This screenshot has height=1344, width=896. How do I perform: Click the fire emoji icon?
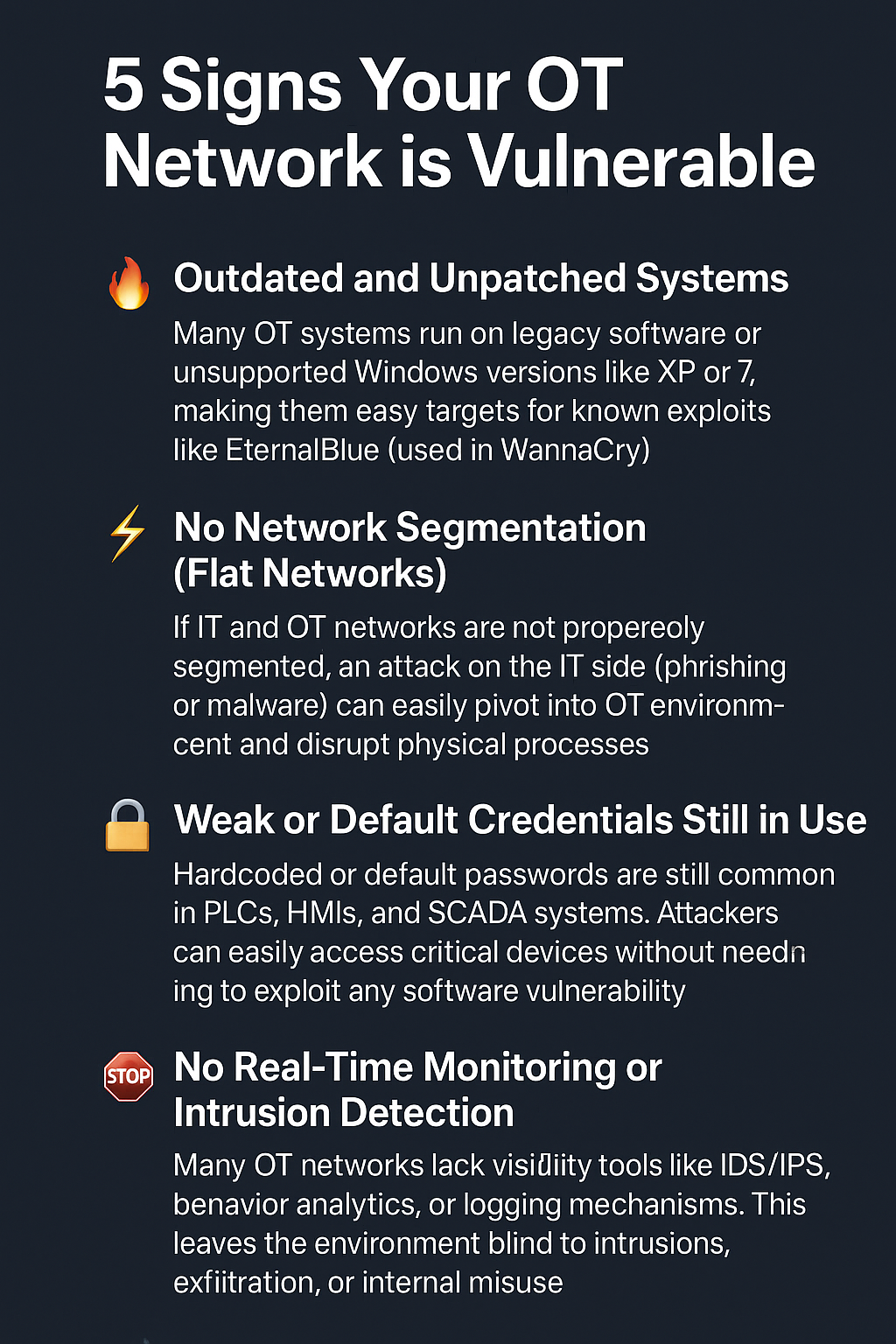pyautogui.click(x=129, y=283)
